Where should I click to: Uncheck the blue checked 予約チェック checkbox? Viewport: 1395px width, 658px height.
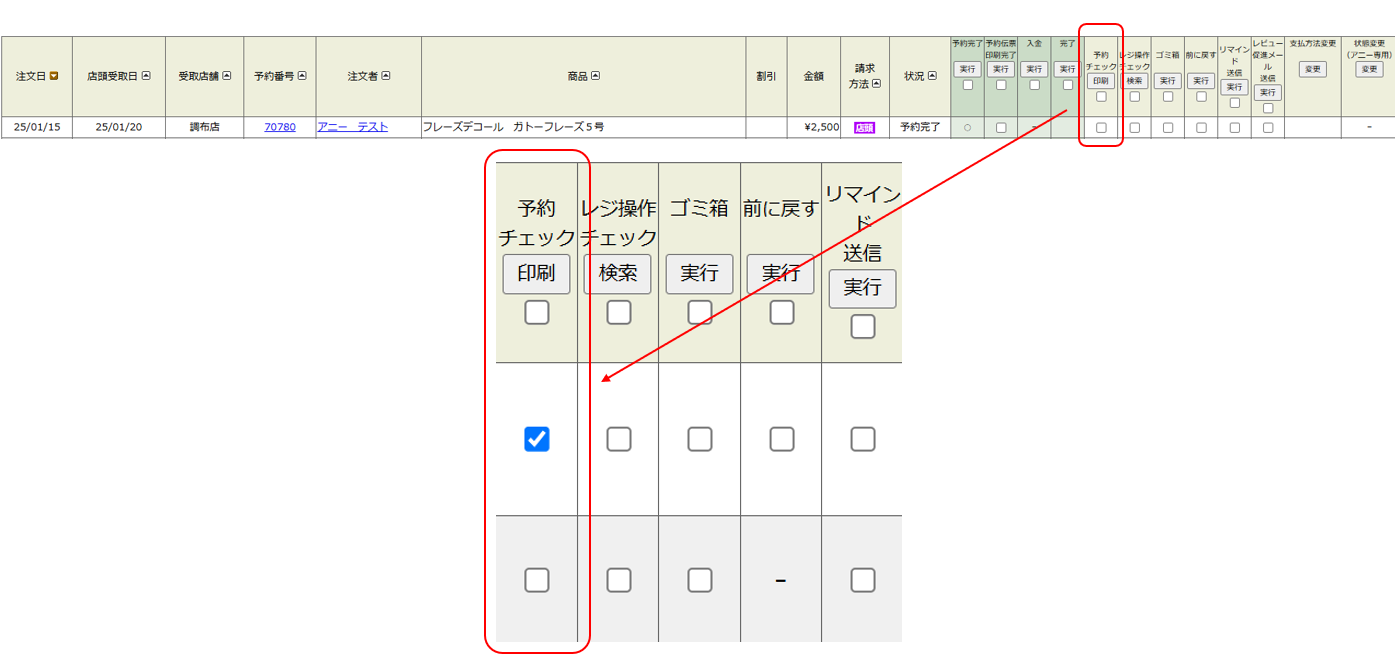(537, 439)
